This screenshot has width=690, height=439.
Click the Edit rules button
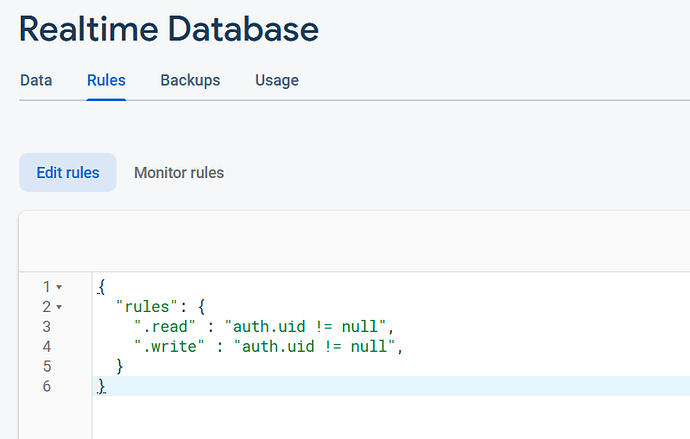point(68,172)
